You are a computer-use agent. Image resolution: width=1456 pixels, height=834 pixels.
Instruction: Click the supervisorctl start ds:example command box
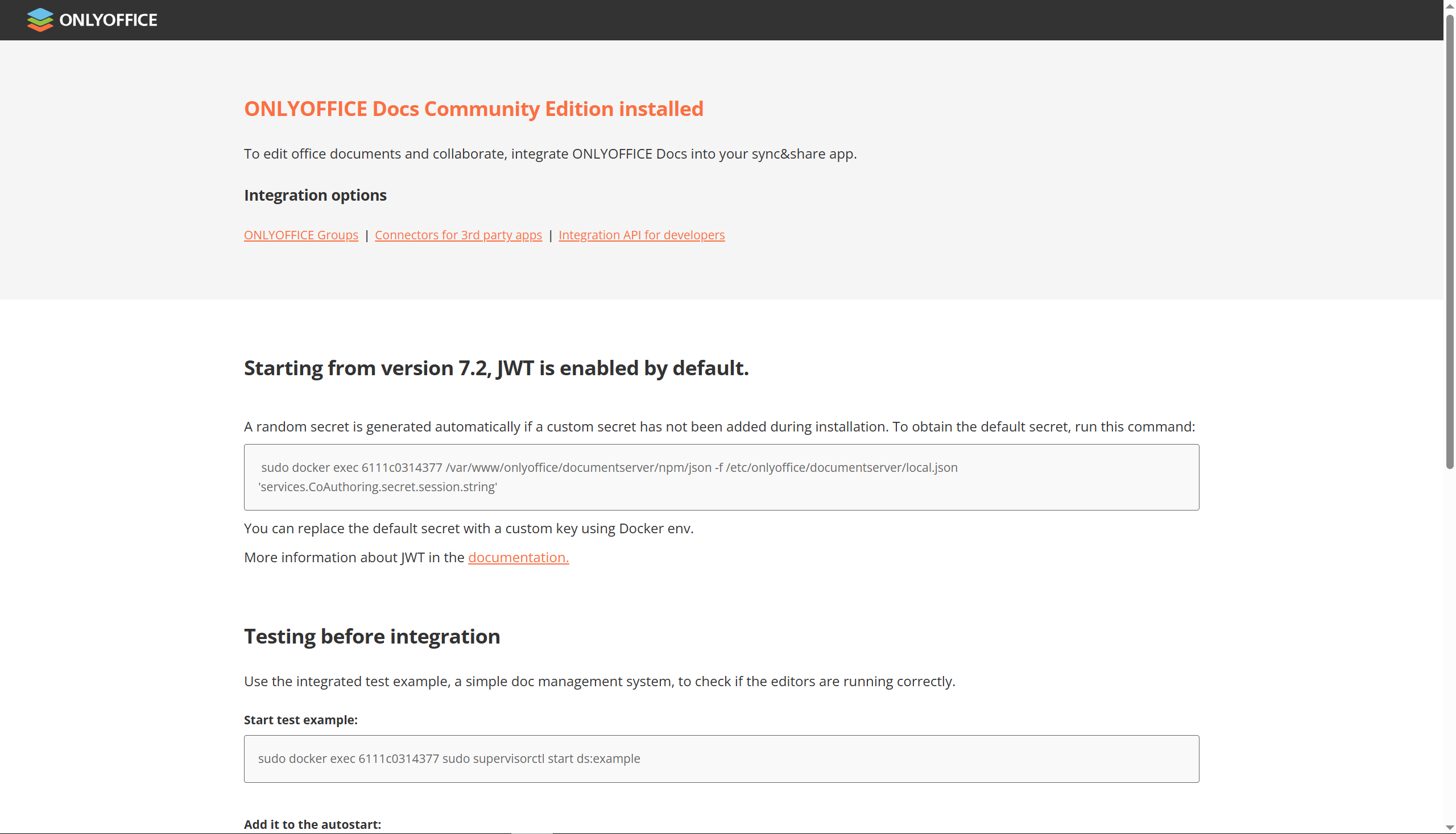pyautogui.click(x=721, y=758)
